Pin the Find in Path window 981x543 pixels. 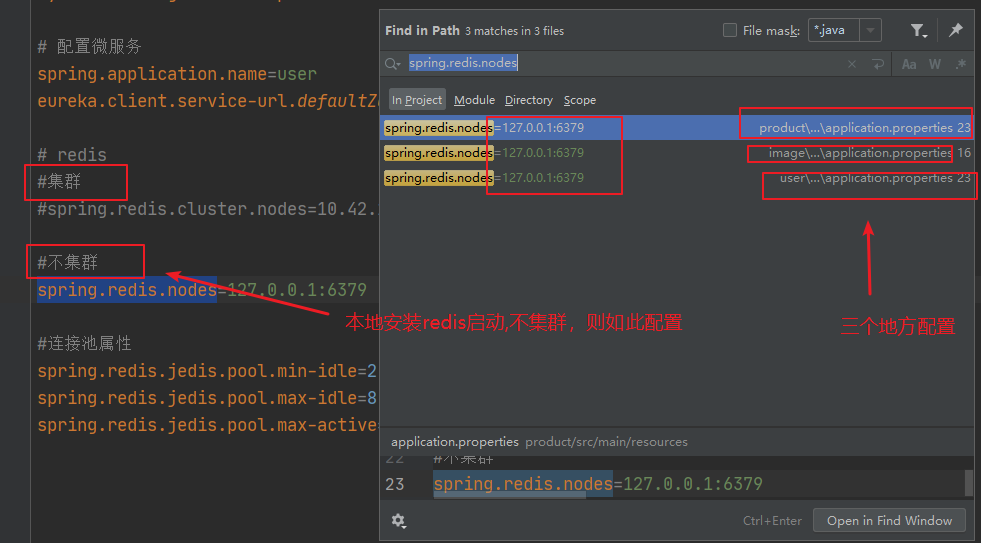(x=955, y=29)
